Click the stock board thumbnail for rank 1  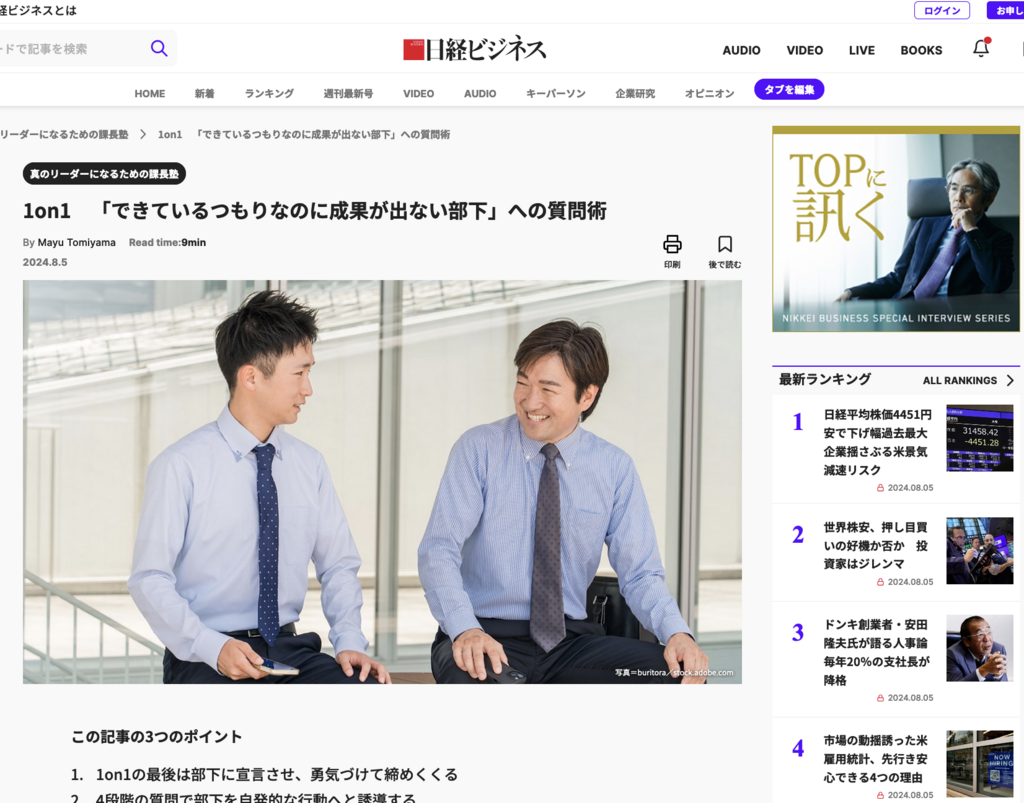980,438
